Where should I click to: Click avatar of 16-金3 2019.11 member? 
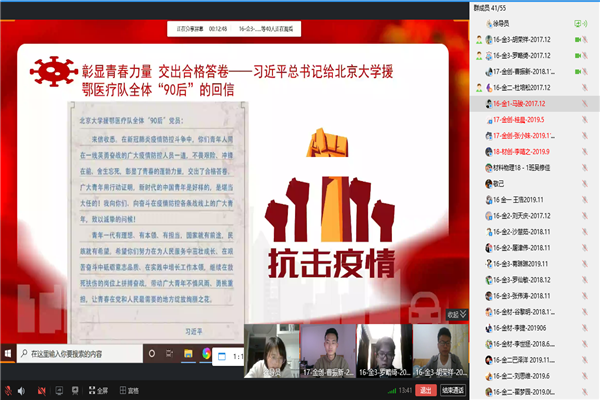pyautogui.click(x=489, y=264)
